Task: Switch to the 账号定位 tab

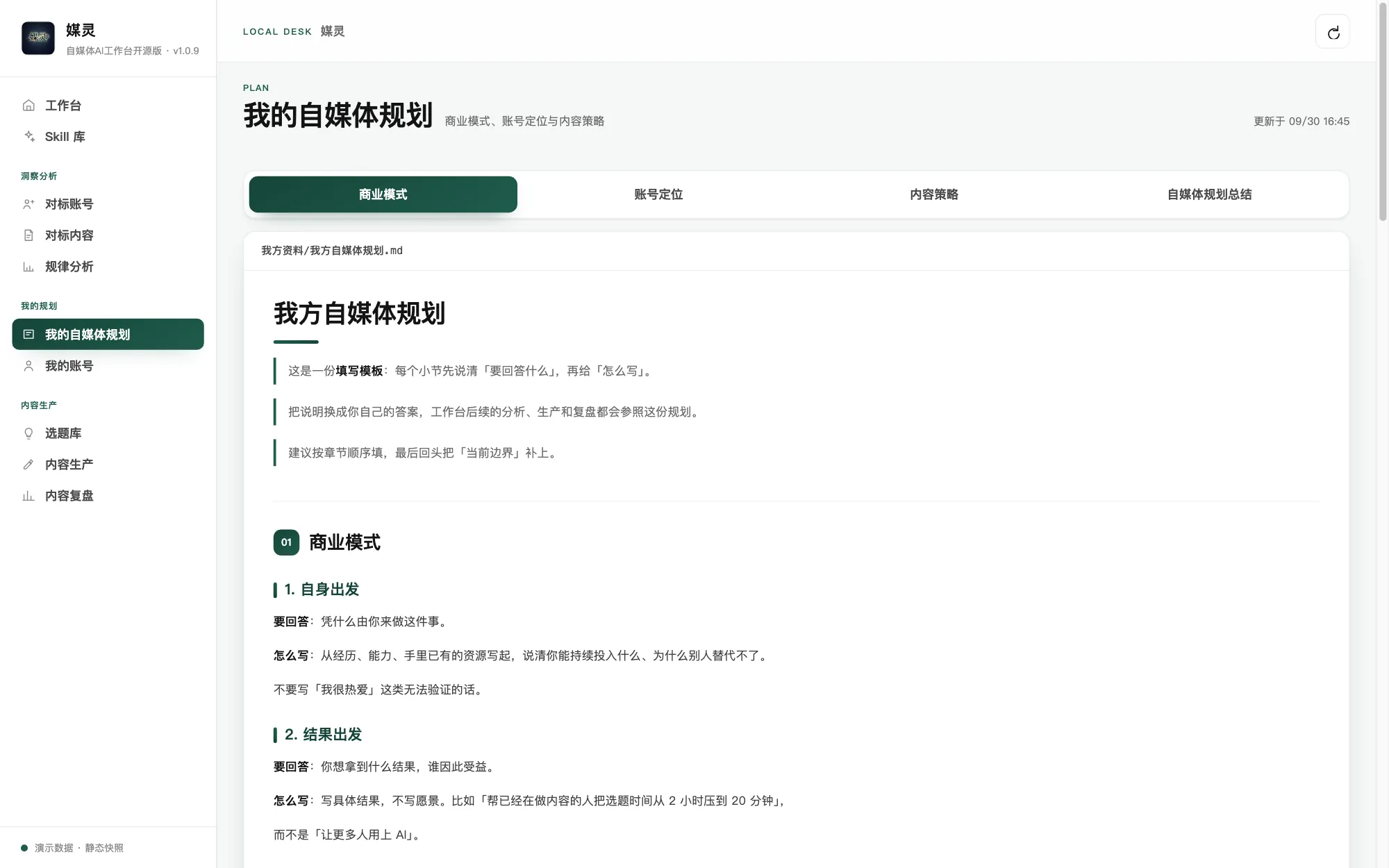Action: pos(658,194)
